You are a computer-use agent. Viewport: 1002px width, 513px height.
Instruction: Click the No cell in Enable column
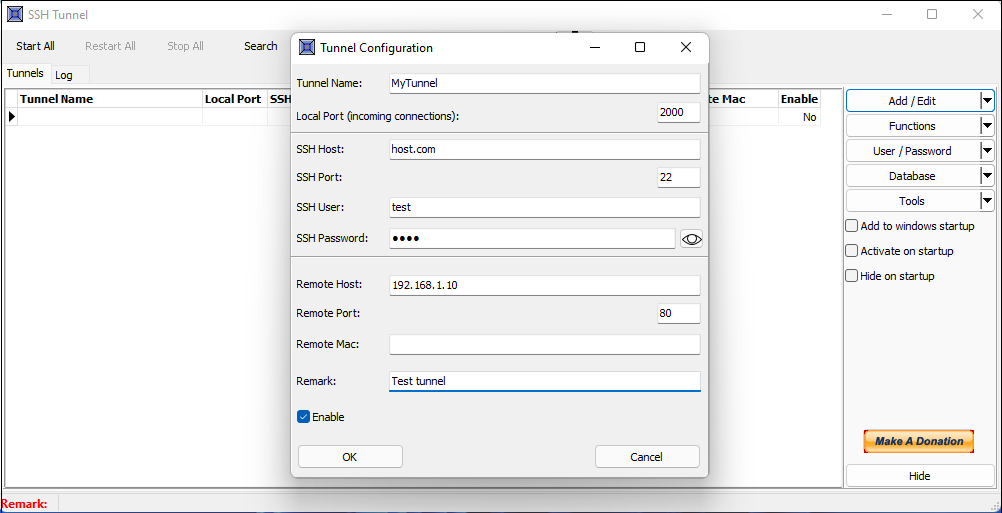[x=799, y=117]
